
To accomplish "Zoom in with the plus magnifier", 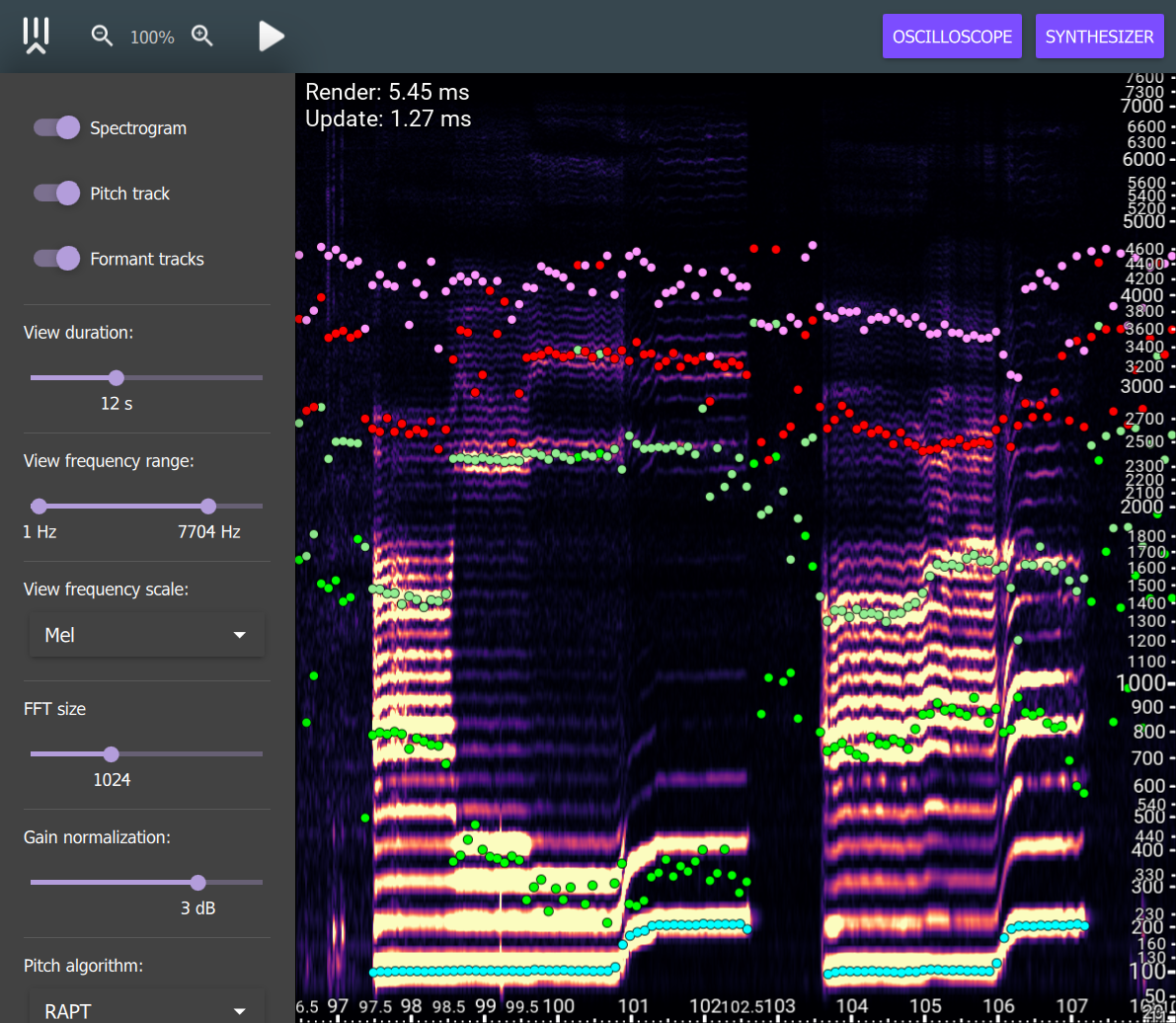I will [x=202, y=37].
